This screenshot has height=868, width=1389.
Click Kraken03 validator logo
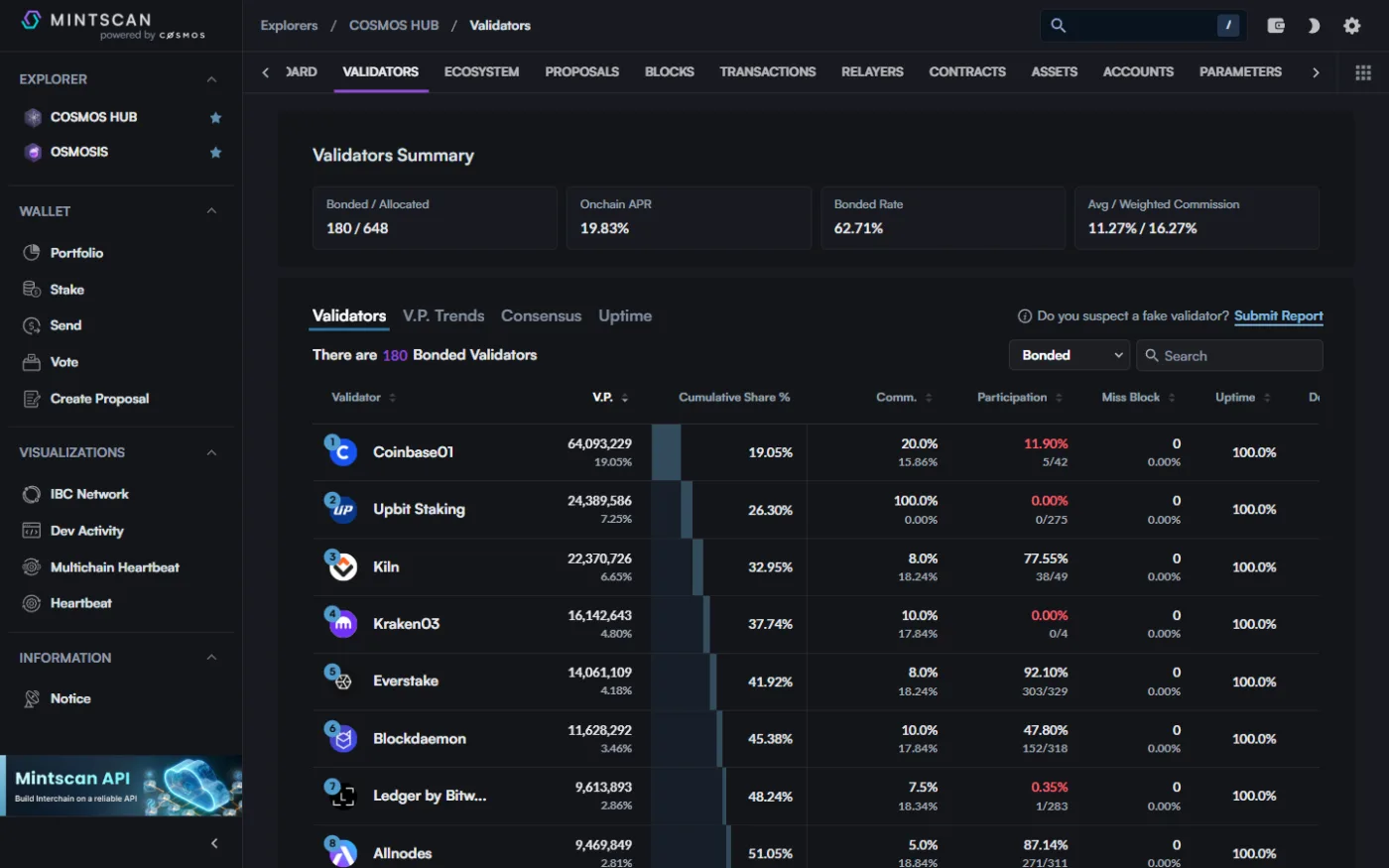pyautogui.click(x=342, y=624)
